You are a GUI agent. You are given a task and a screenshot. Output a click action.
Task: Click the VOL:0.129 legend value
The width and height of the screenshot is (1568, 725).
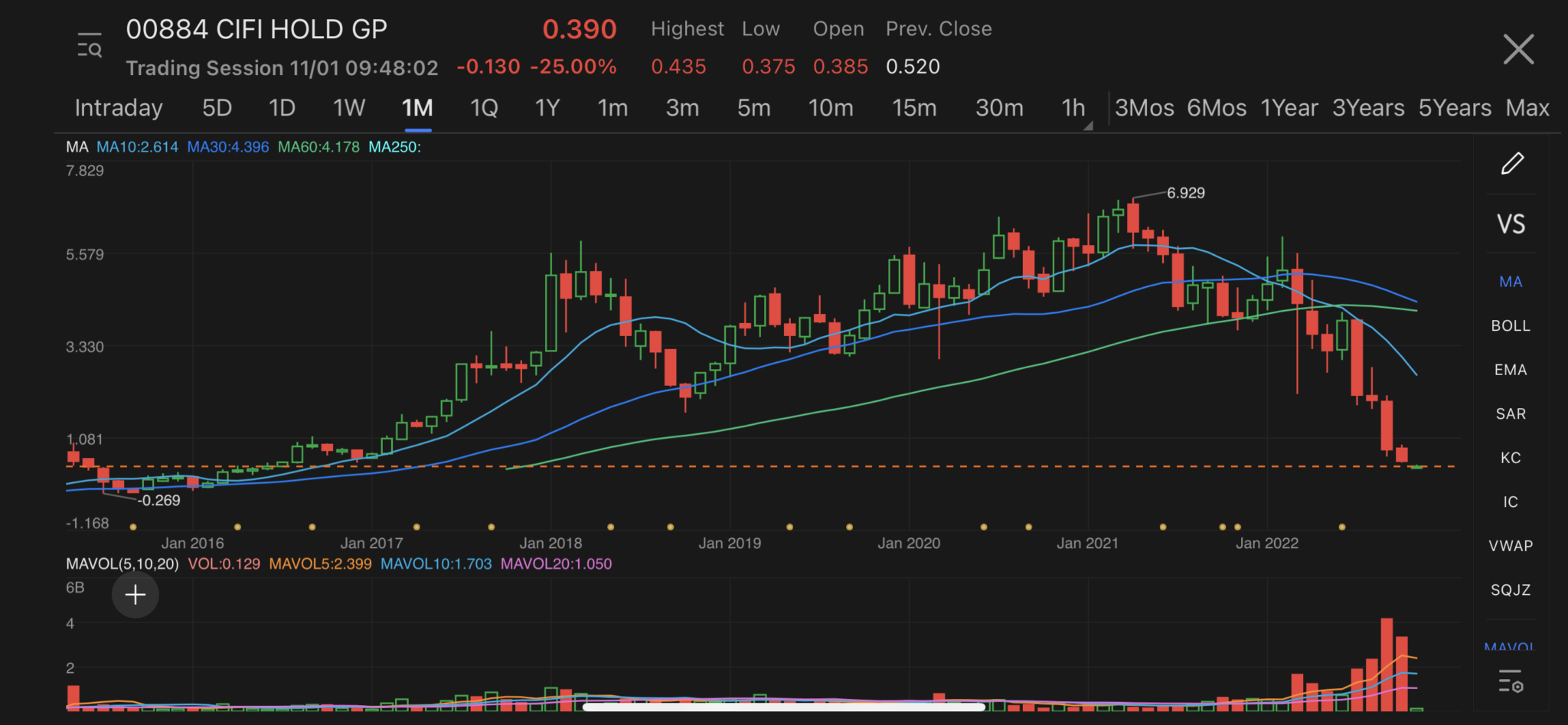tap(224, 564)
